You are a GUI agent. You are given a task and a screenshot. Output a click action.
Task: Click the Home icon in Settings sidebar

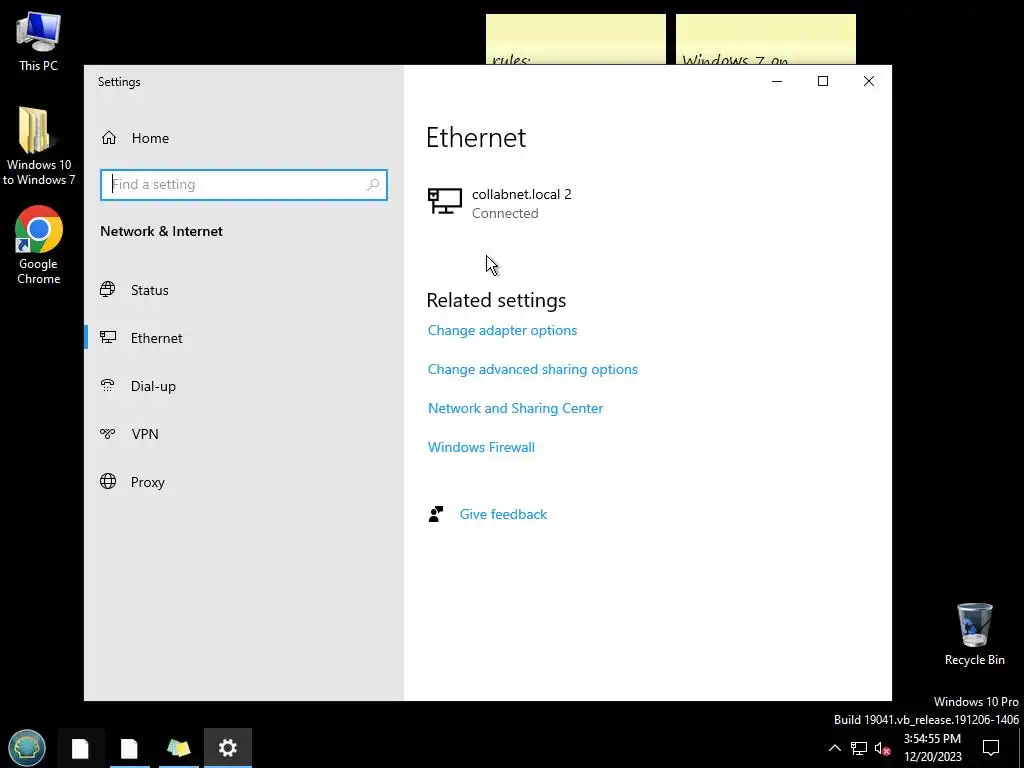(109, 138)
